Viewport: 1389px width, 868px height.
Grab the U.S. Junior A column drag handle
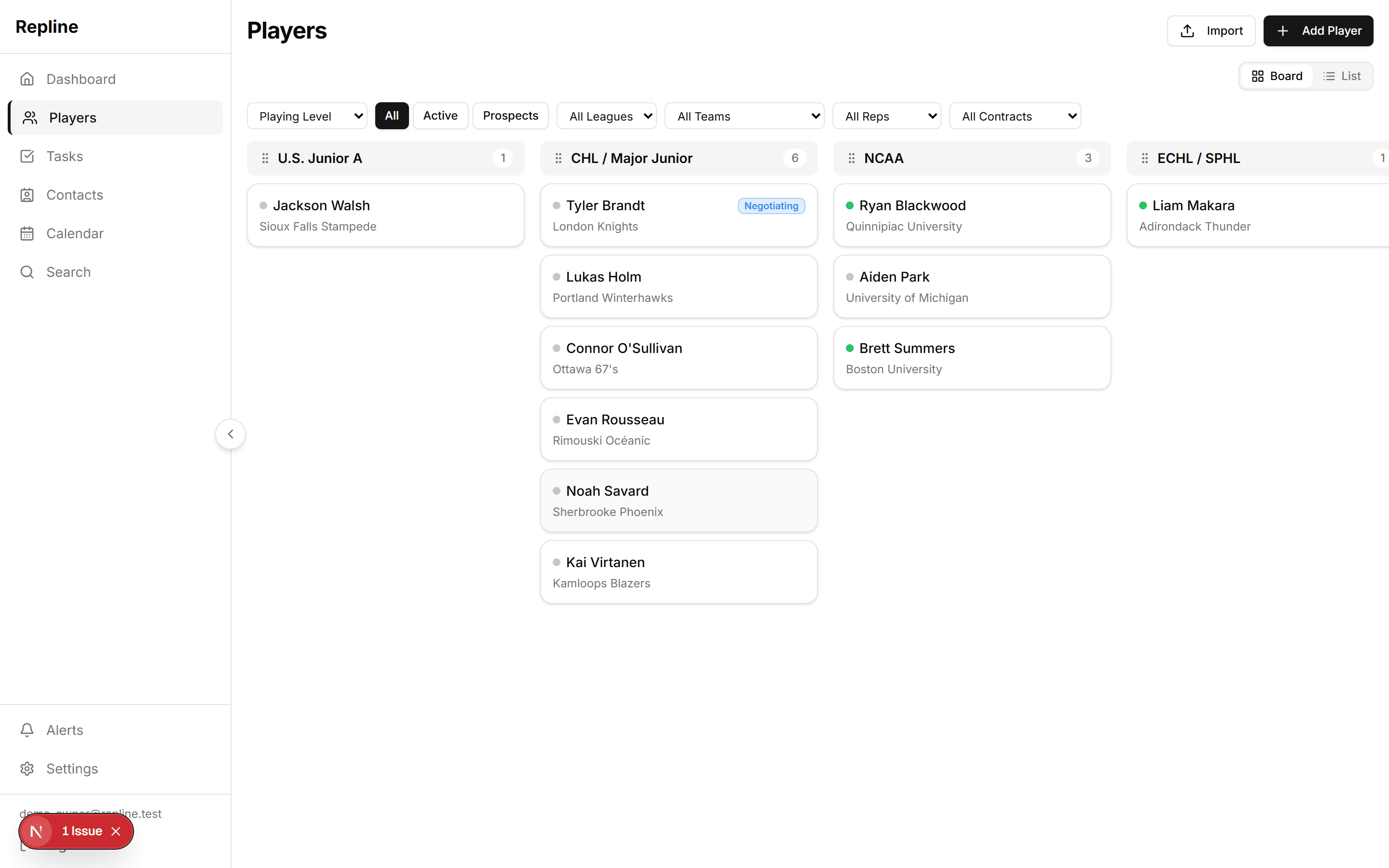(x=265, y=158)
